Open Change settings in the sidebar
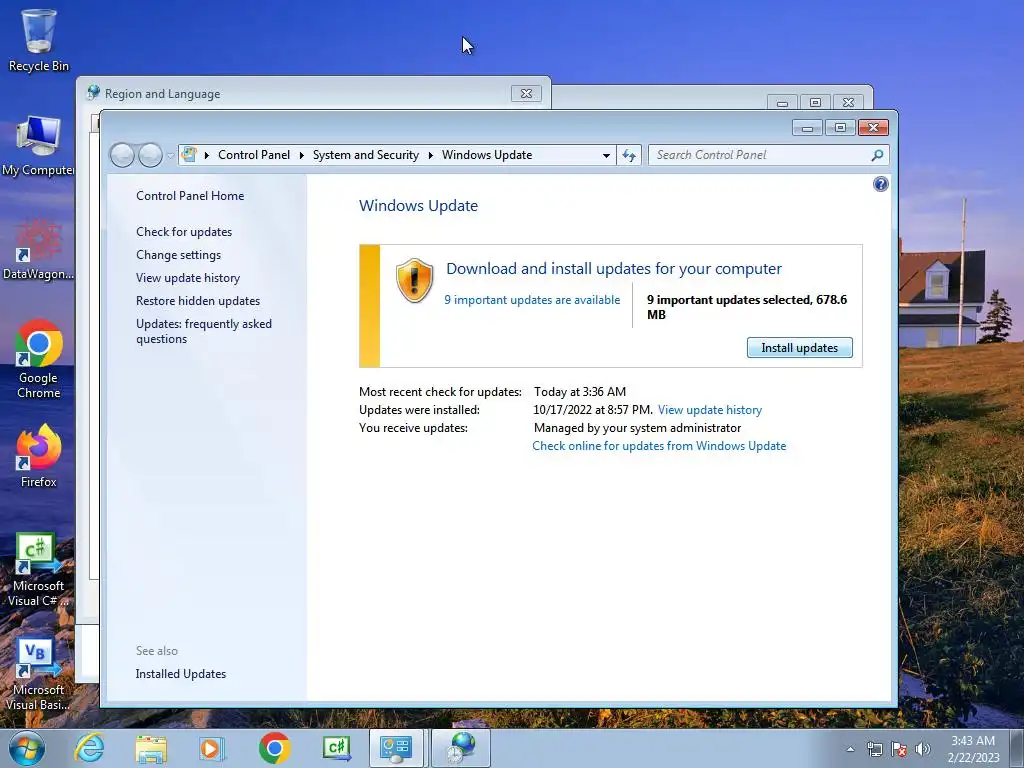Viewport: 1024px width, 768px height. pyautogui.click(x=178, y=255)
